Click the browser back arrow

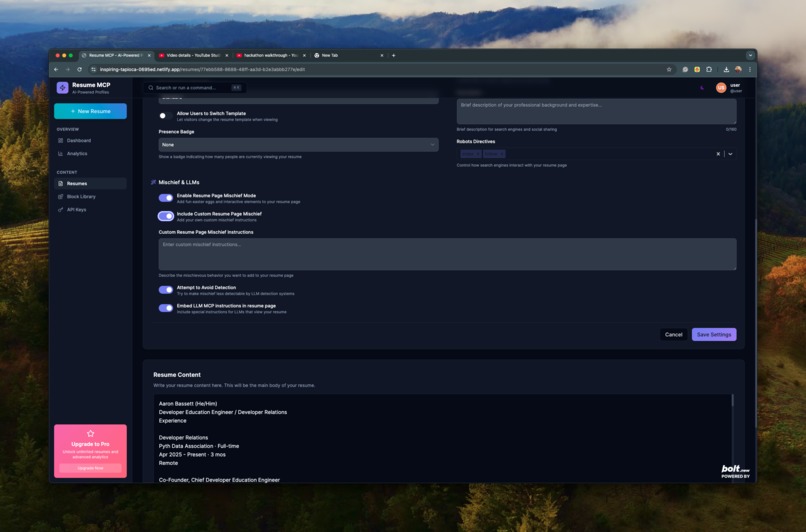(56, 69)
